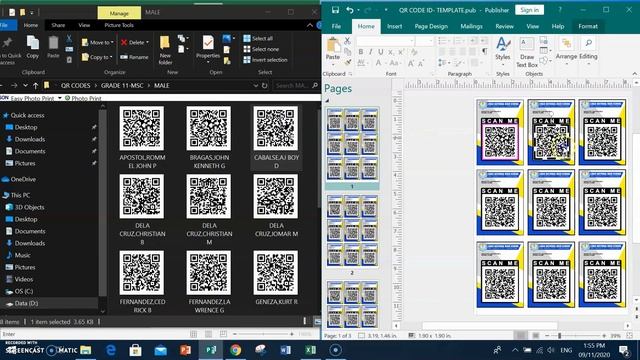Click the Save icon in Publisher title bar
The height and width of the screenshot is (360, 640).
tap(335, 10)
